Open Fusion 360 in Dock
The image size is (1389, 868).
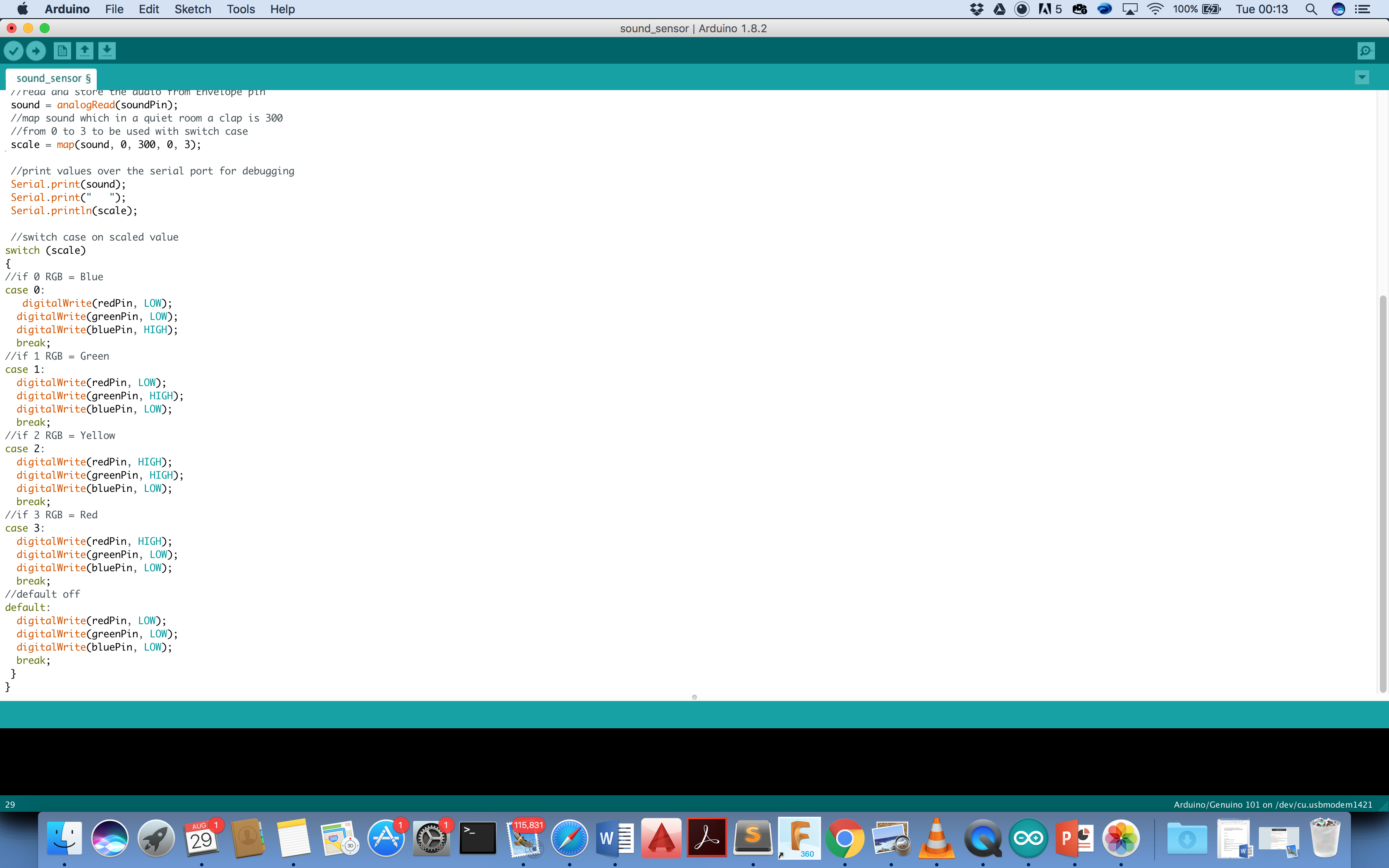pyautogui.click(x=799, y=838)
